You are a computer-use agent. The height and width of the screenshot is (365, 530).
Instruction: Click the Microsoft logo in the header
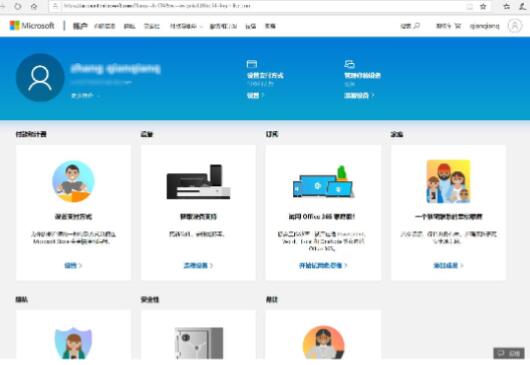pos(32,26)
